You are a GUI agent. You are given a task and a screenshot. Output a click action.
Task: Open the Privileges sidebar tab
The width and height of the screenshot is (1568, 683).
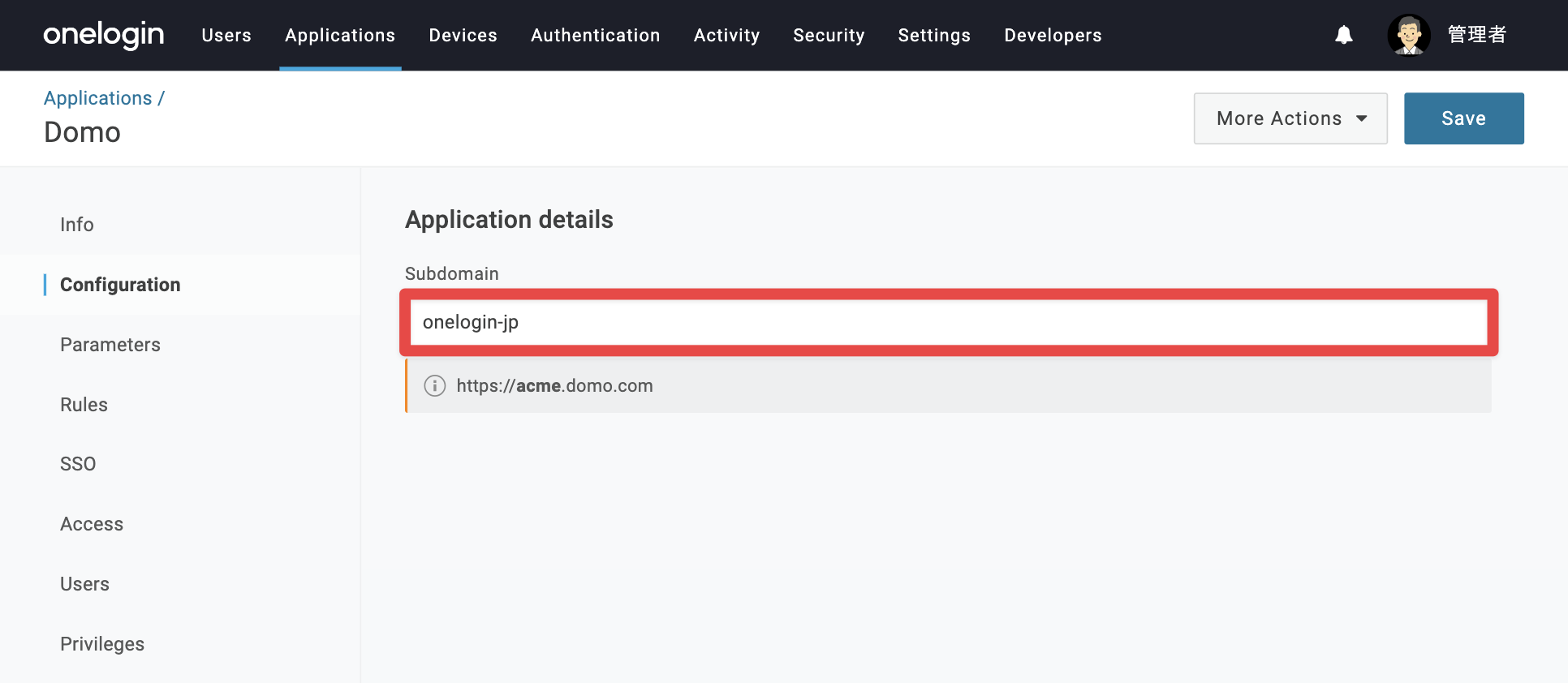pyautogui.click(x=102, y=644)
